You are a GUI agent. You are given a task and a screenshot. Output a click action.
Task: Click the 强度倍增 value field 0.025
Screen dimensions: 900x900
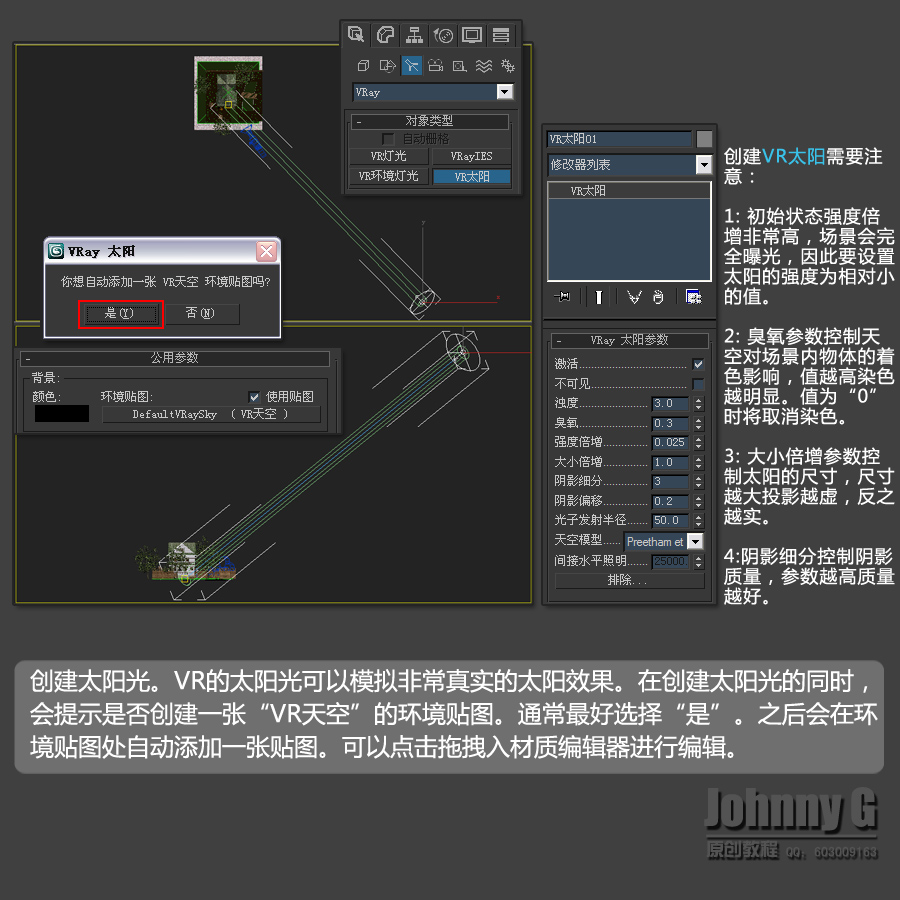pos(670,443)
